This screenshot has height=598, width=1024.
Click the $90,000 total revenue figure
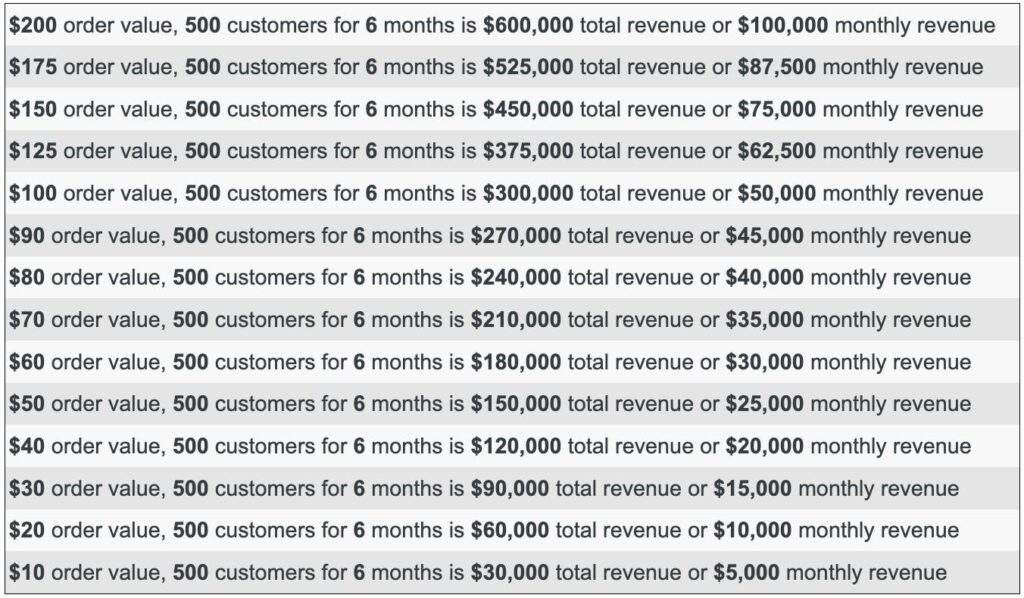510,489
